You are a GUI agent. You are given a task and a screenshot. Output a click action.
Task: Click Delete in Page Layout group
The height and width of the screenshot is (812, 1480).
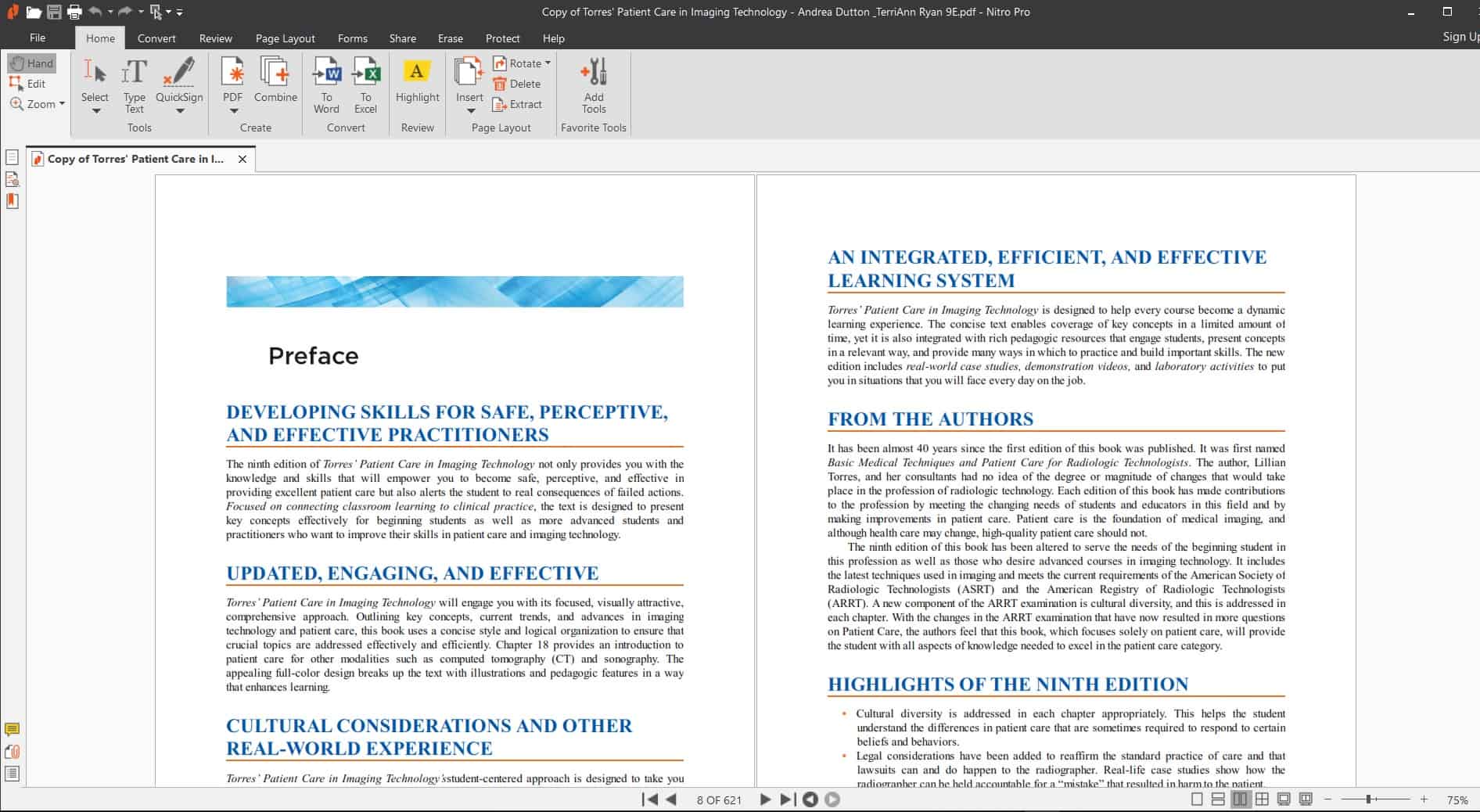(x=517, y=84)
